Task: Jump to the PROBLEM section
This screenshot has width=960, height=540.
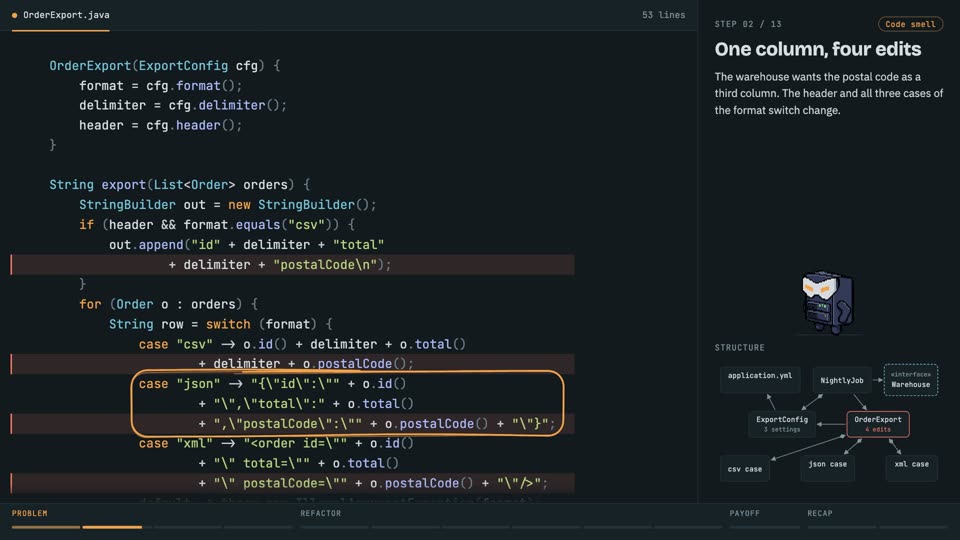Action: click(x=29, y=513)
